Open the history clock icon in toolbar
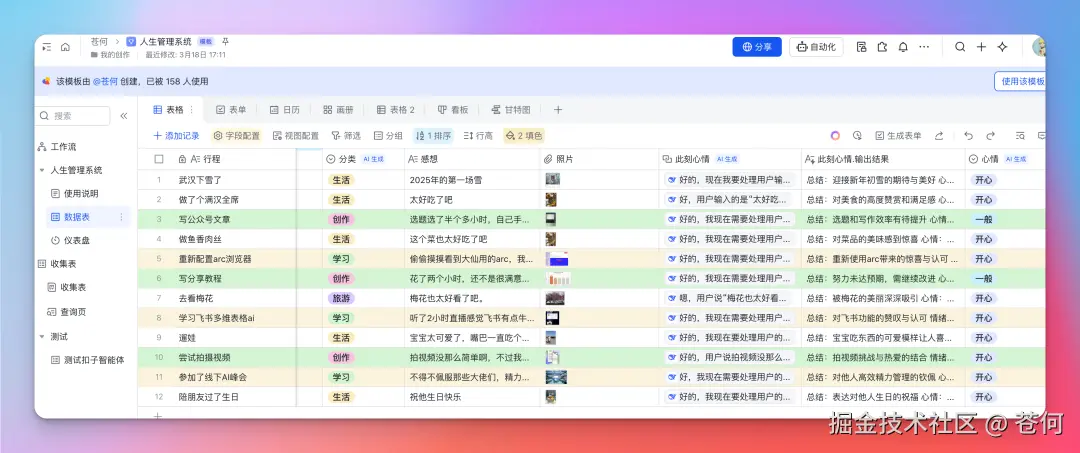 click(858, 136)
